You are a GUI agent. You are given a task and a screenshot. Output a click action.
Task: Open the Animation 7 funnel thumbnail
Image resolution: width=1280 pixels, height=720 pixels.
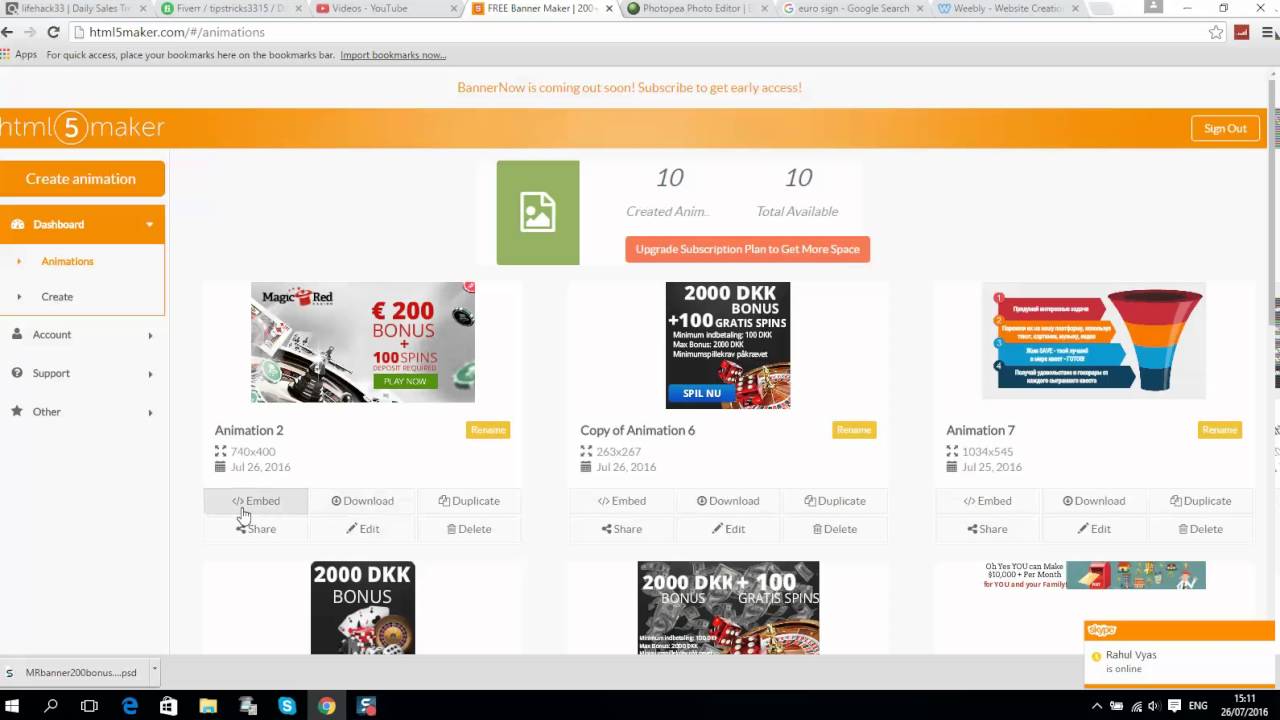pos(1094,341)
